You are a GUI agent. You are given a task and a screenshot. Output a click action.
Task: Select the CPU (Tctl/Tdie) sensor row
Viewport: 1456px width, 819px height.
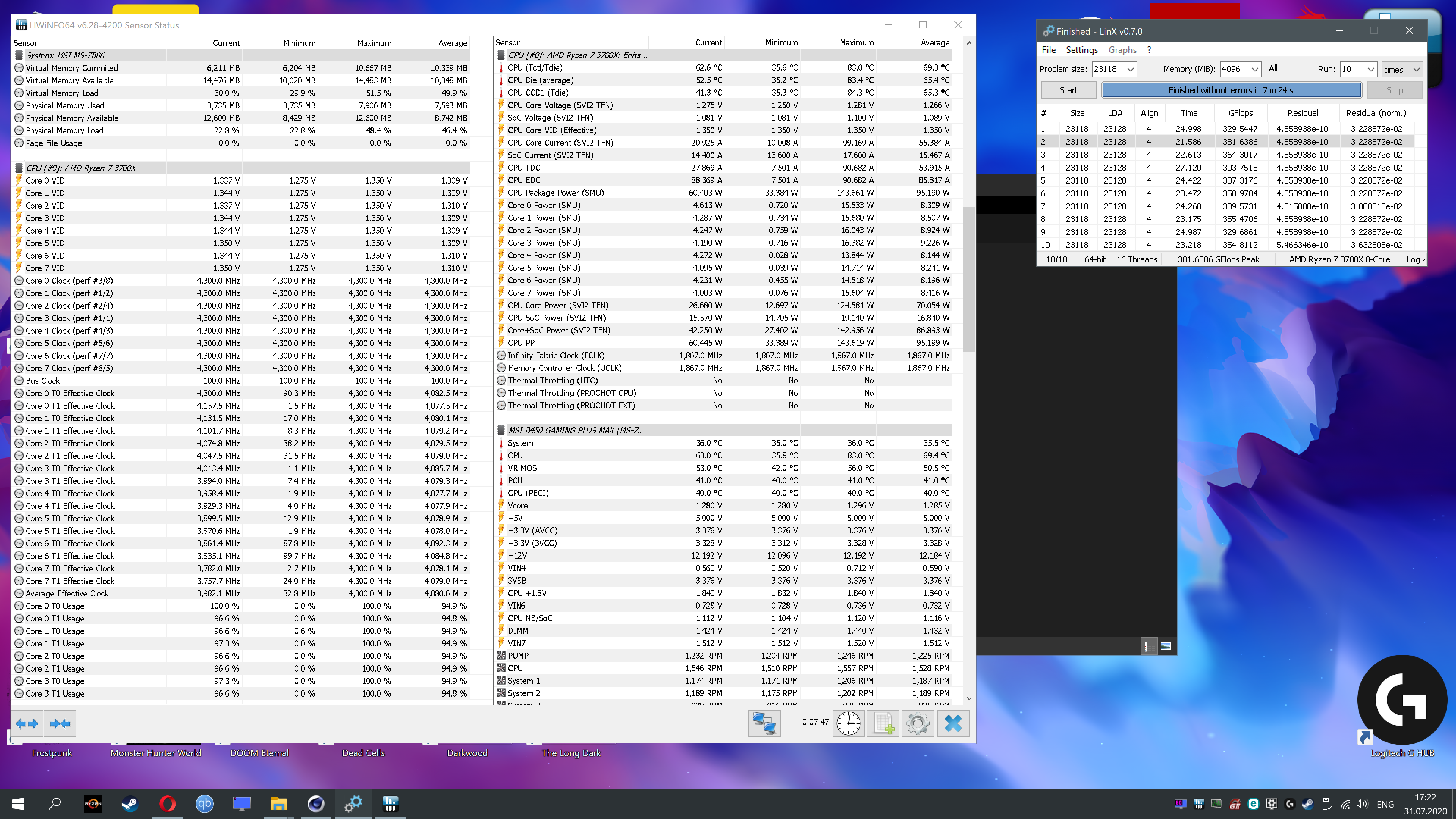coord(535,67)
